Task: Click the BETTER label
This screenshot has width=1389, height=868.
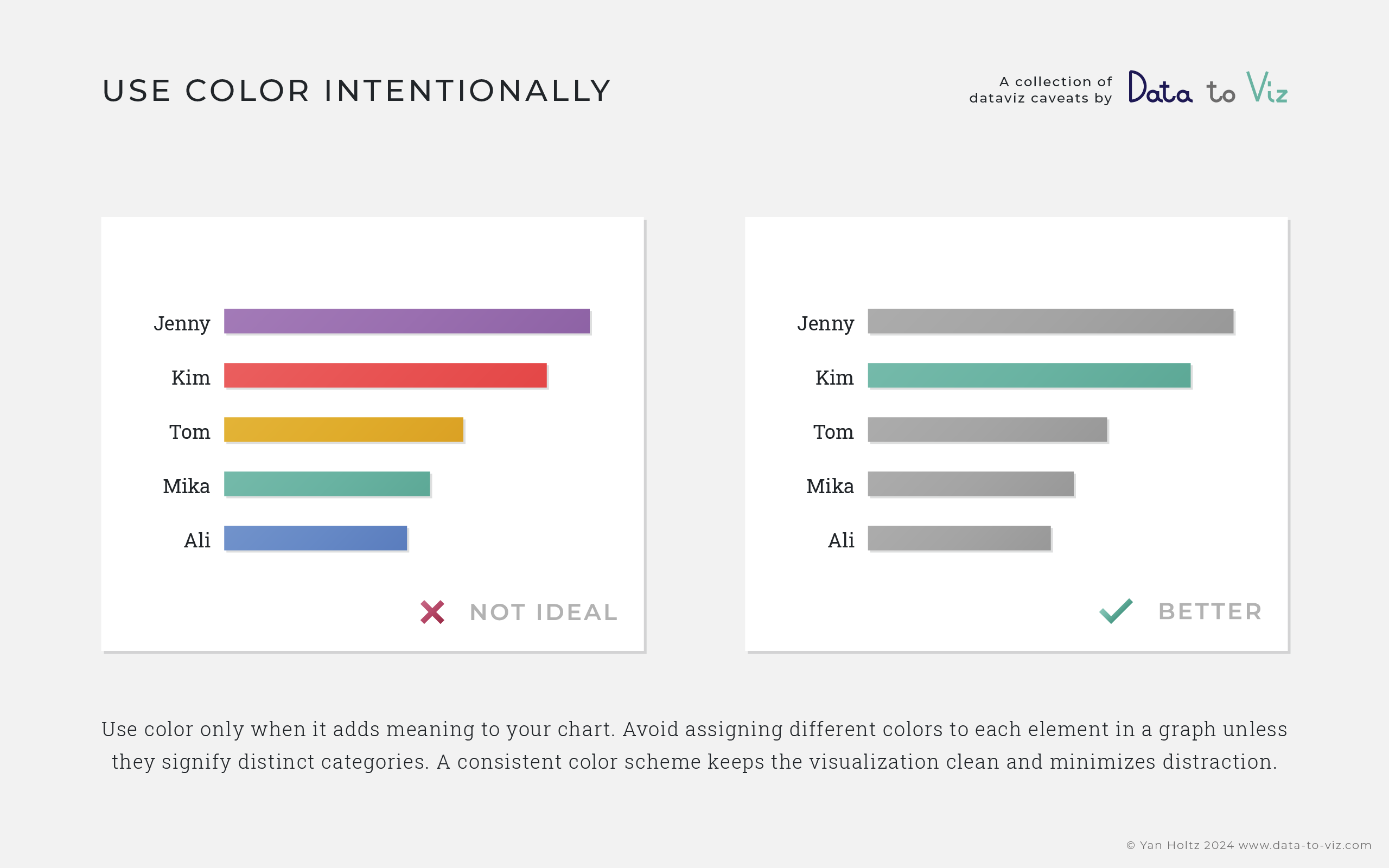Action: pos(1210,612)
